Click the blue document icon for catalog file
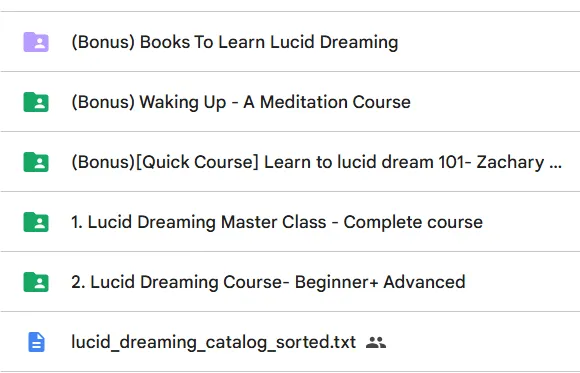The image size is (580, 373). click(x=36, y=342)
